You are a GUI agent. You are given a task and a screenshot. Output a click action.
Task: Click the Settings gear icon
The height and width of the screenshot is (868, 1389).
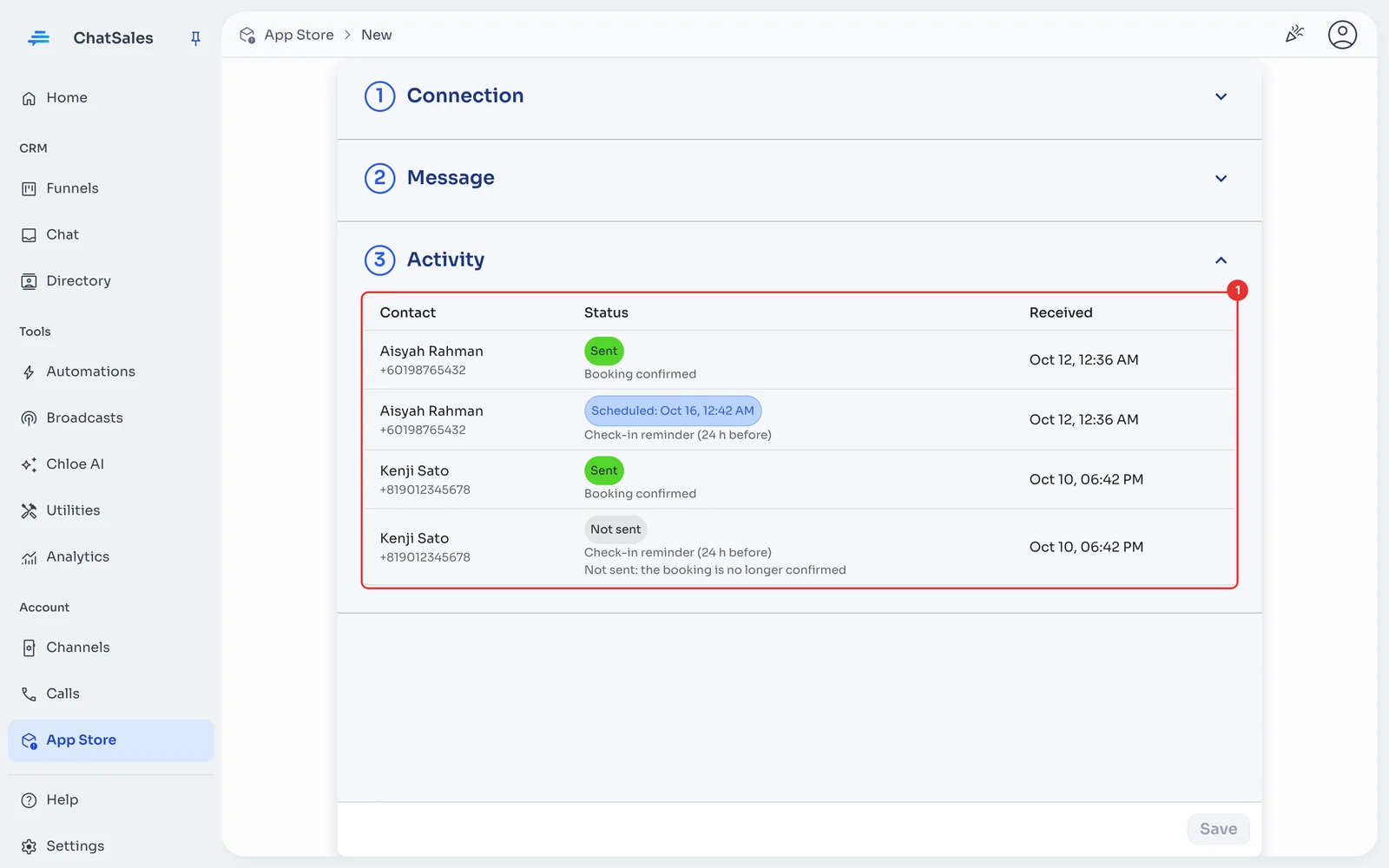(29, 846)
